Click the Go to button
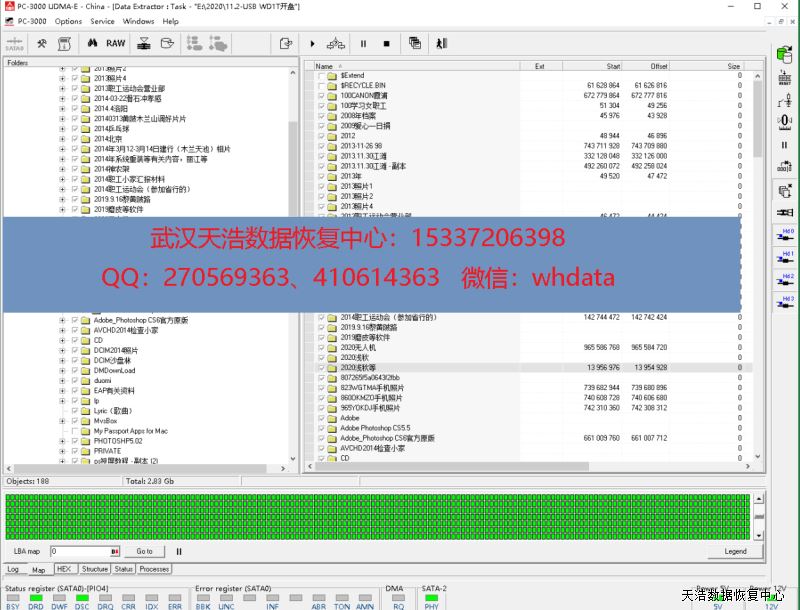The height and width of the screenshot is (610, 800). click(144, 551)
